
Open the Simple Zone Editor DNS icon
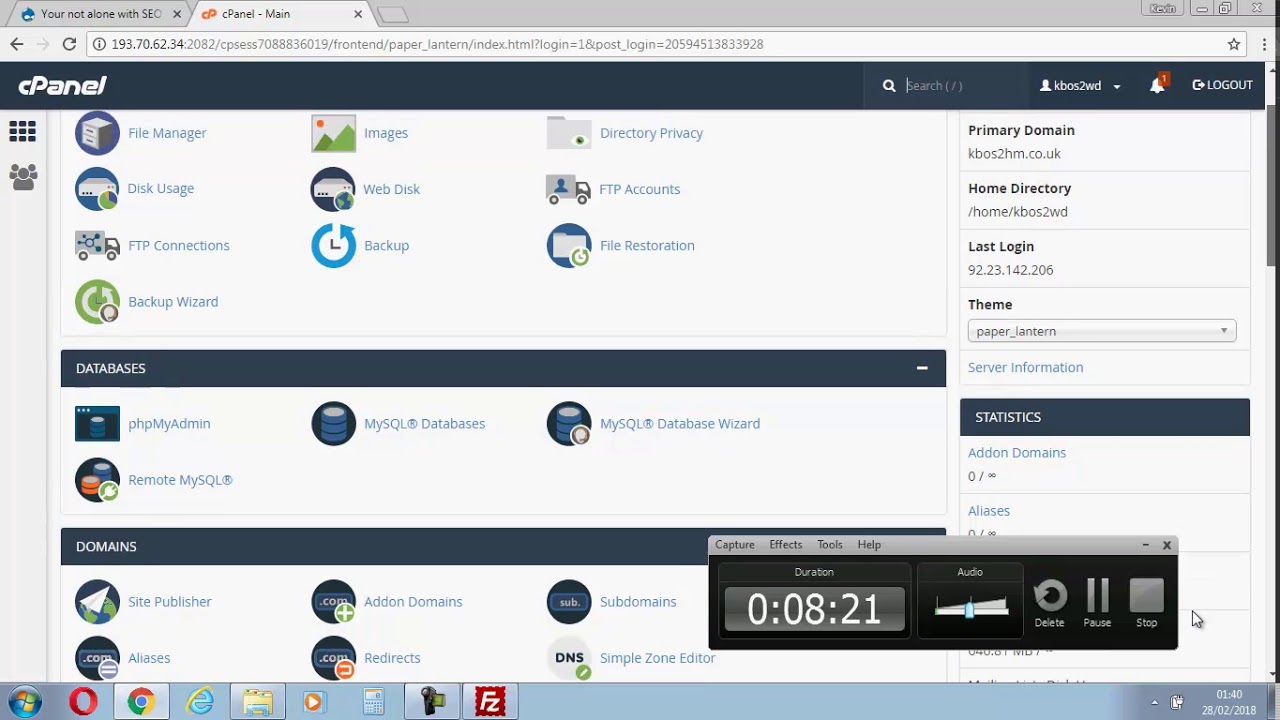pos(569,658)
